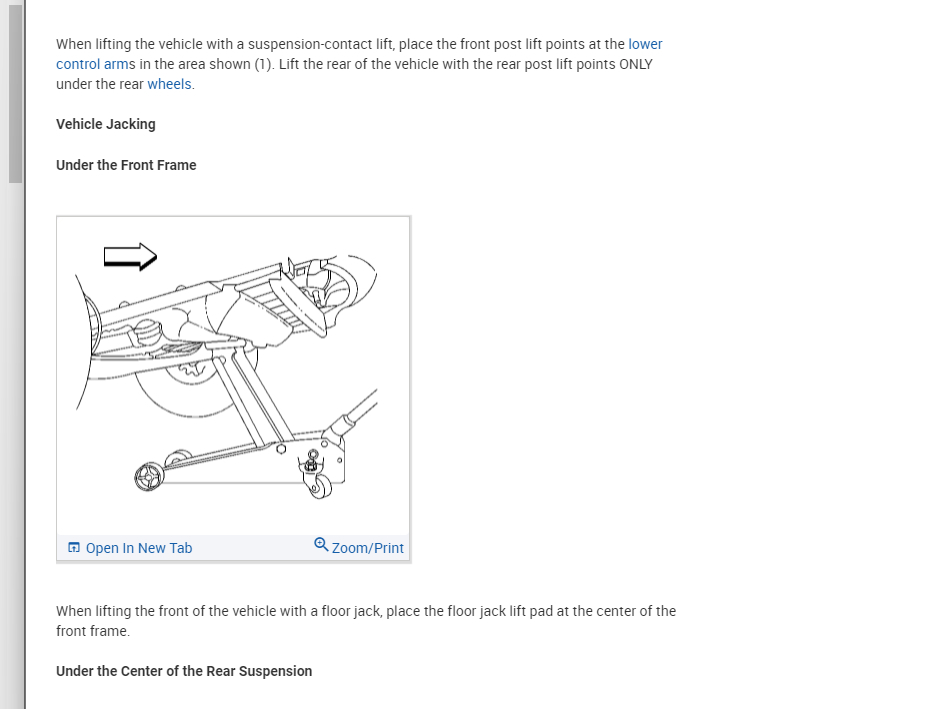Click the direction arrow in the diagram
Screen dimensions: 952x709
tap(131, 257)
